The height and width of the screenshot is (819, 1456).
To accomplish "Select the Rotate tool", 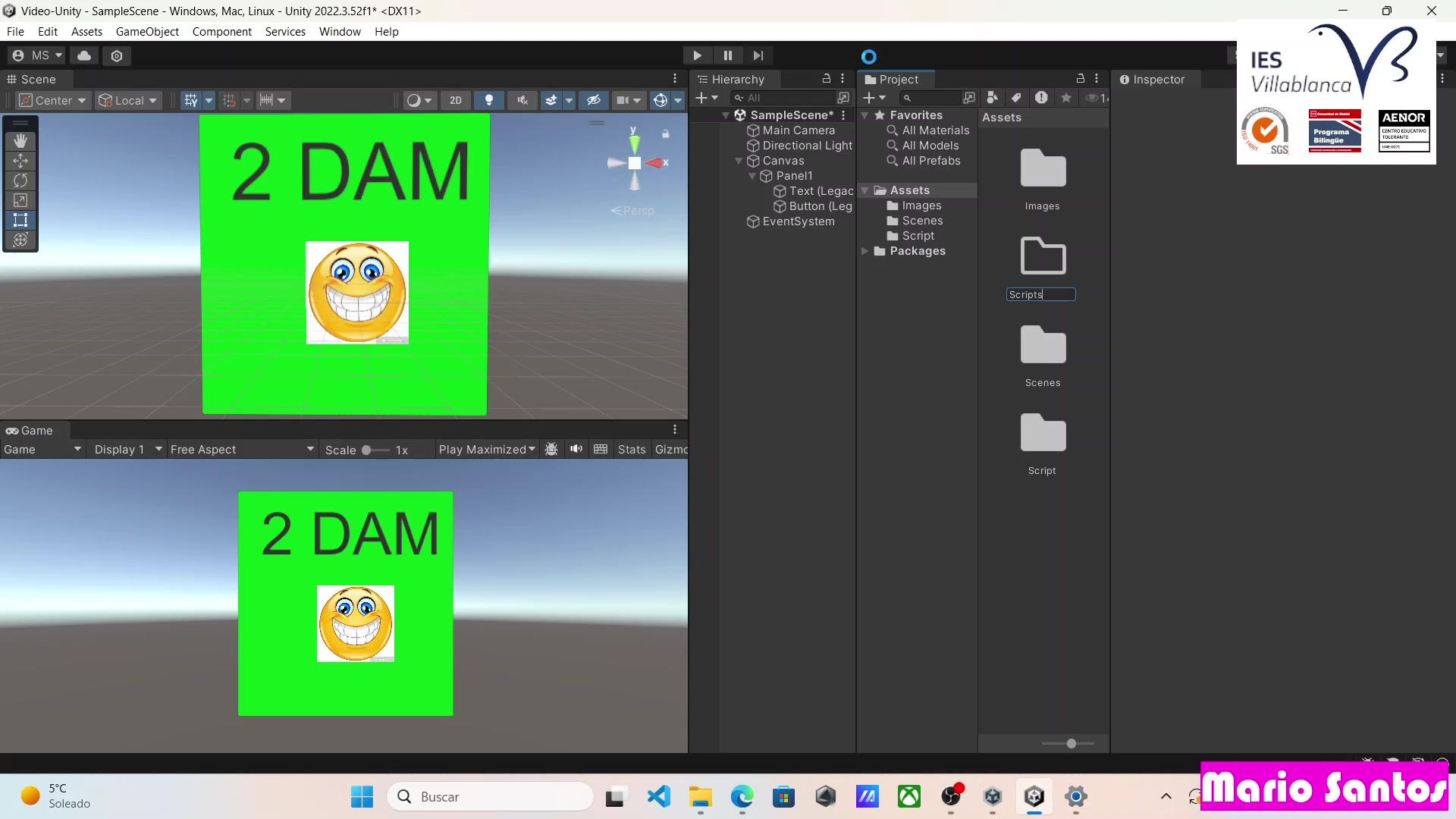I will pyautogui.click(x=20, y=180).
